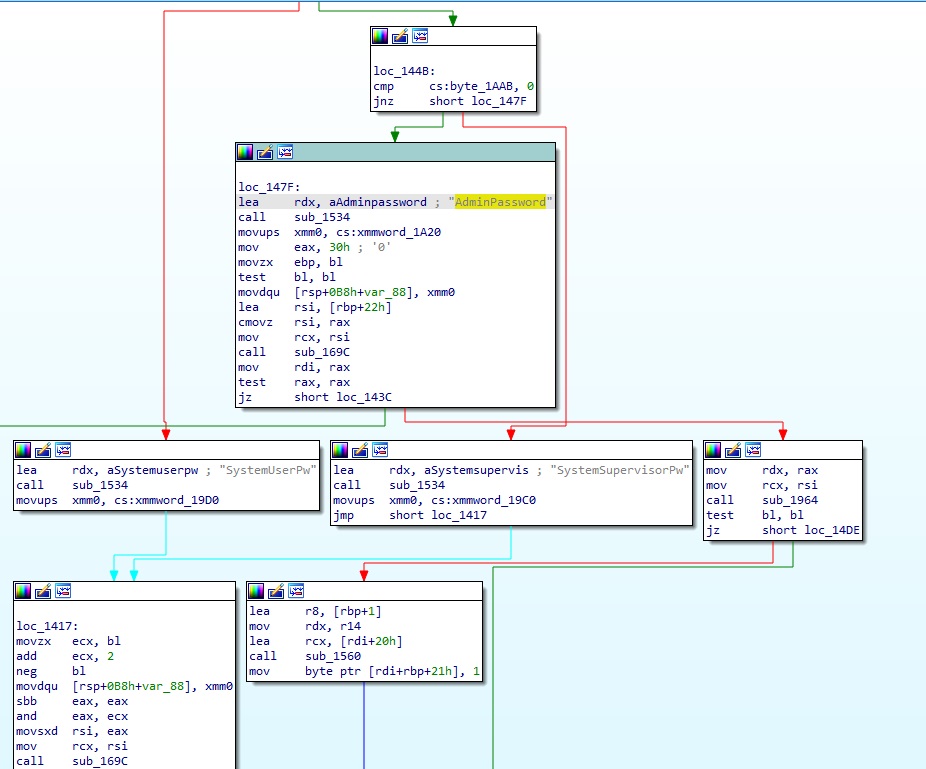Click the group nodes icon on loc_147F block
The image size is (926, 769).
click(285, 152)
